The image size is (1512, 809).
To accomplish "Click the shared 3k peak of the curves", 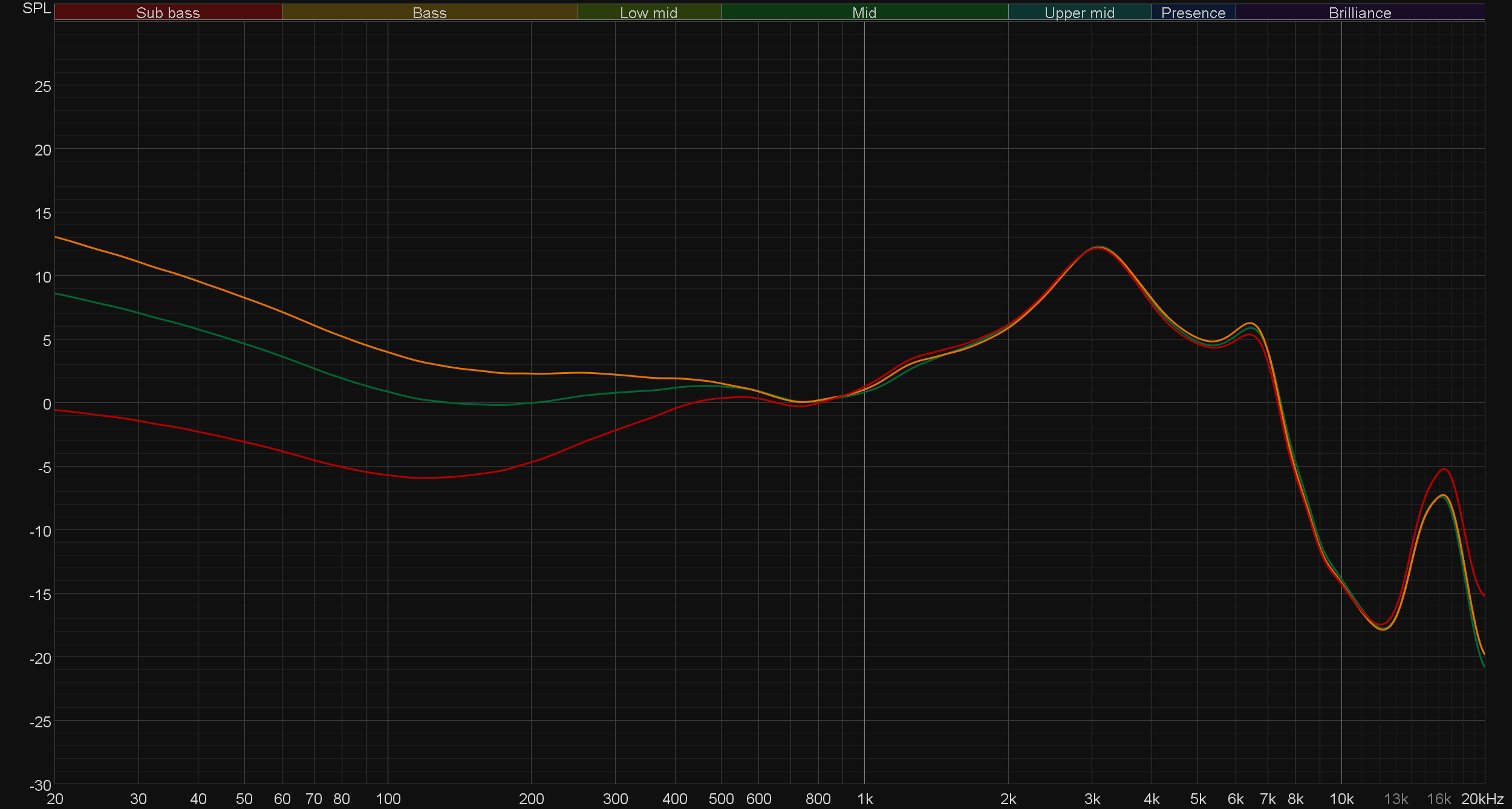I will [1098, 247].
